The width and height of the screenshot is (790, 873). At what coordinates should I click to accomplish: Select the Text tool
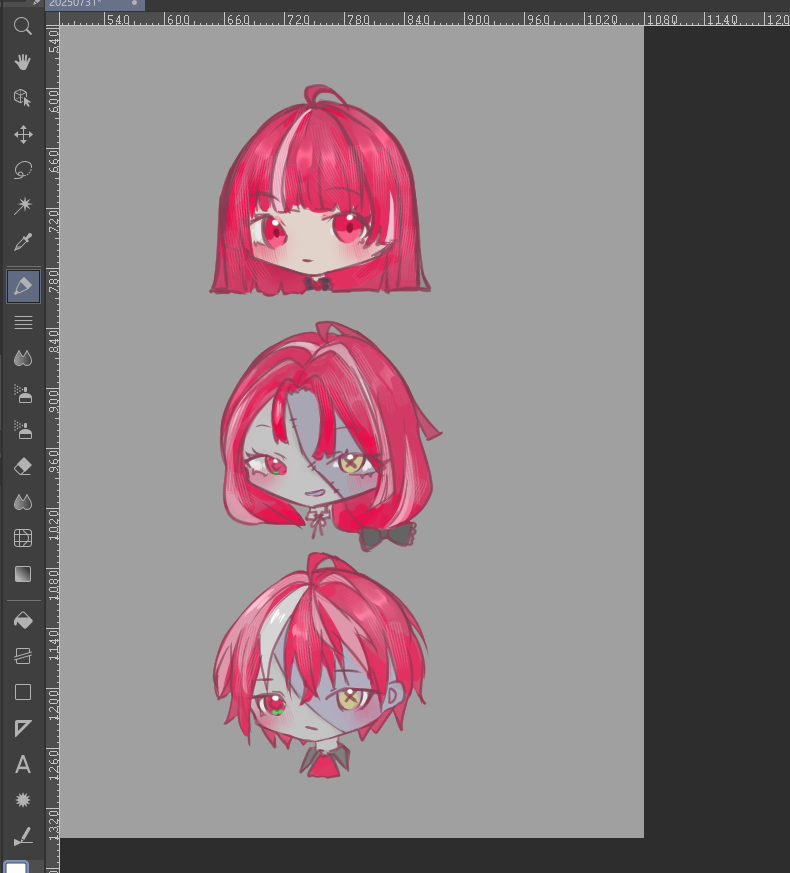click(x=23, y=764)
